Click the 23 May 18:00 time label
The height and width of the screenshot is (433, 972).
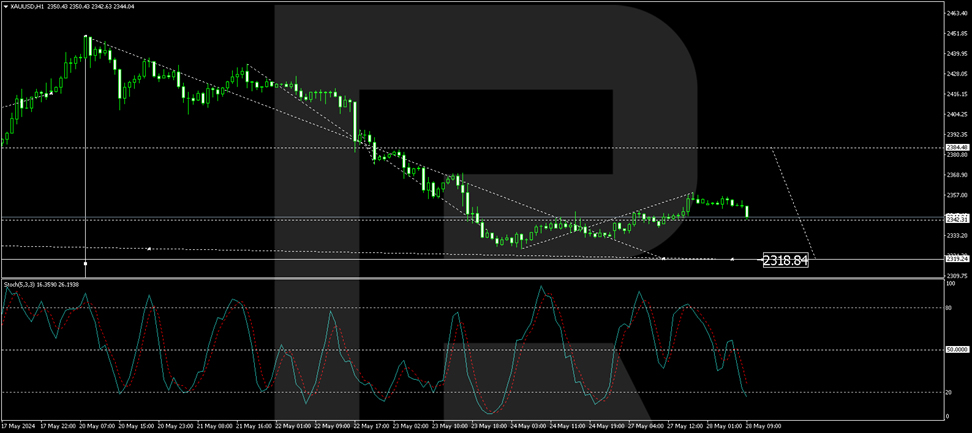tap(490, 426)
